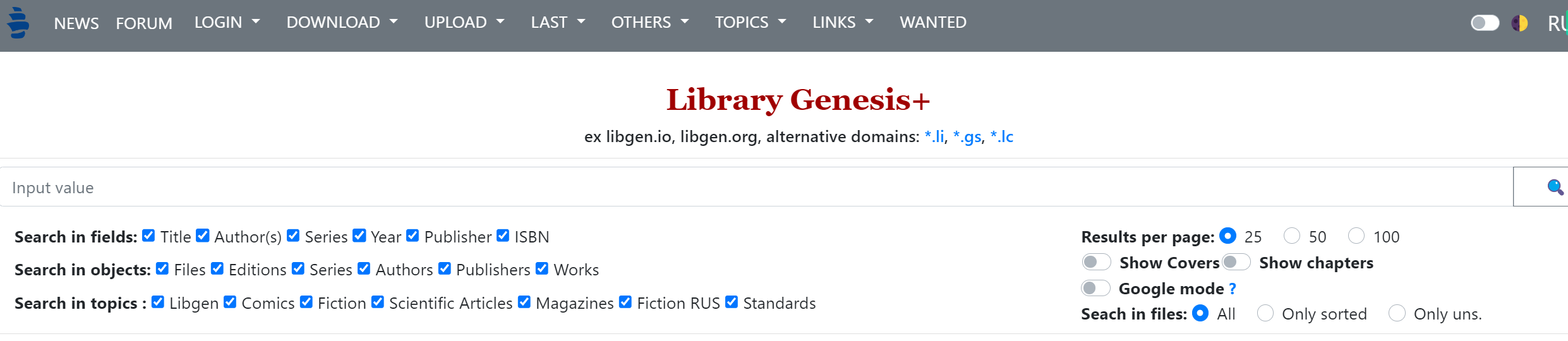This screenshot has height=341, width=1568.
Task: Click the yellow-purple theme circle icon
Action: [x=1519, y=23]
